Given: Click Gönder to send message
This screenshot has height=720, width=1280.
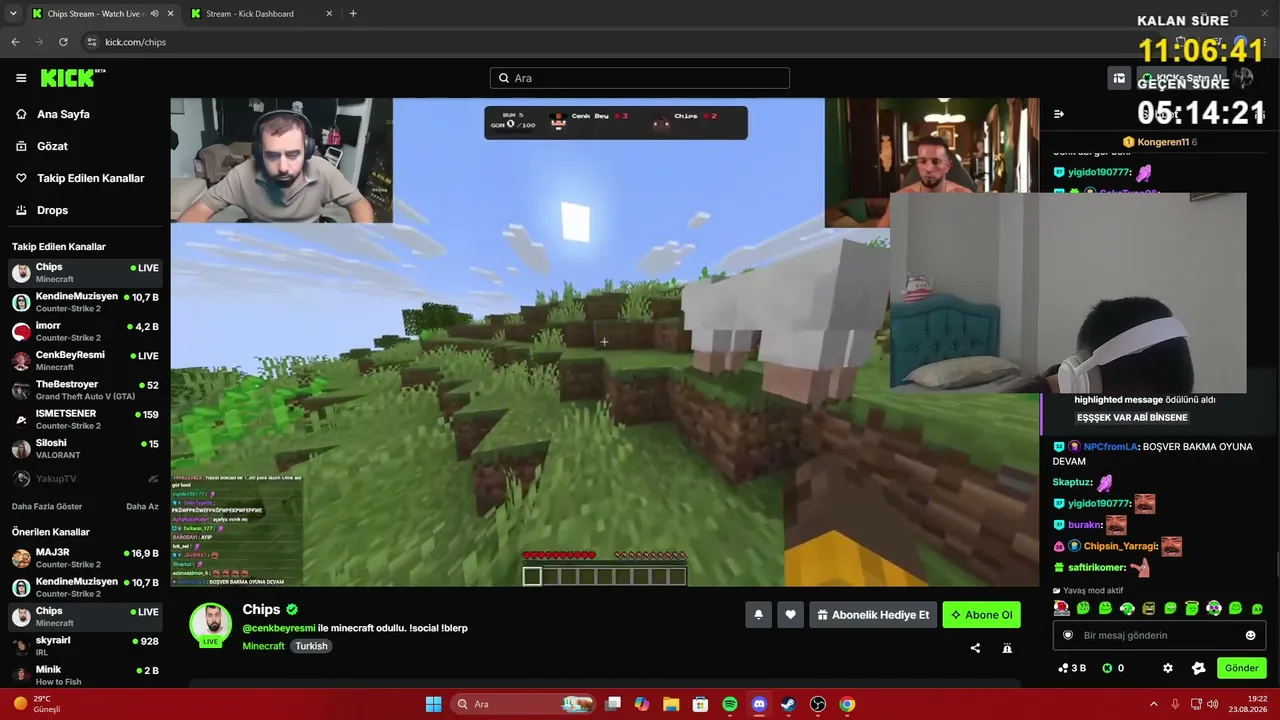Looking at the screenshot, I should tap(1241, 668).
